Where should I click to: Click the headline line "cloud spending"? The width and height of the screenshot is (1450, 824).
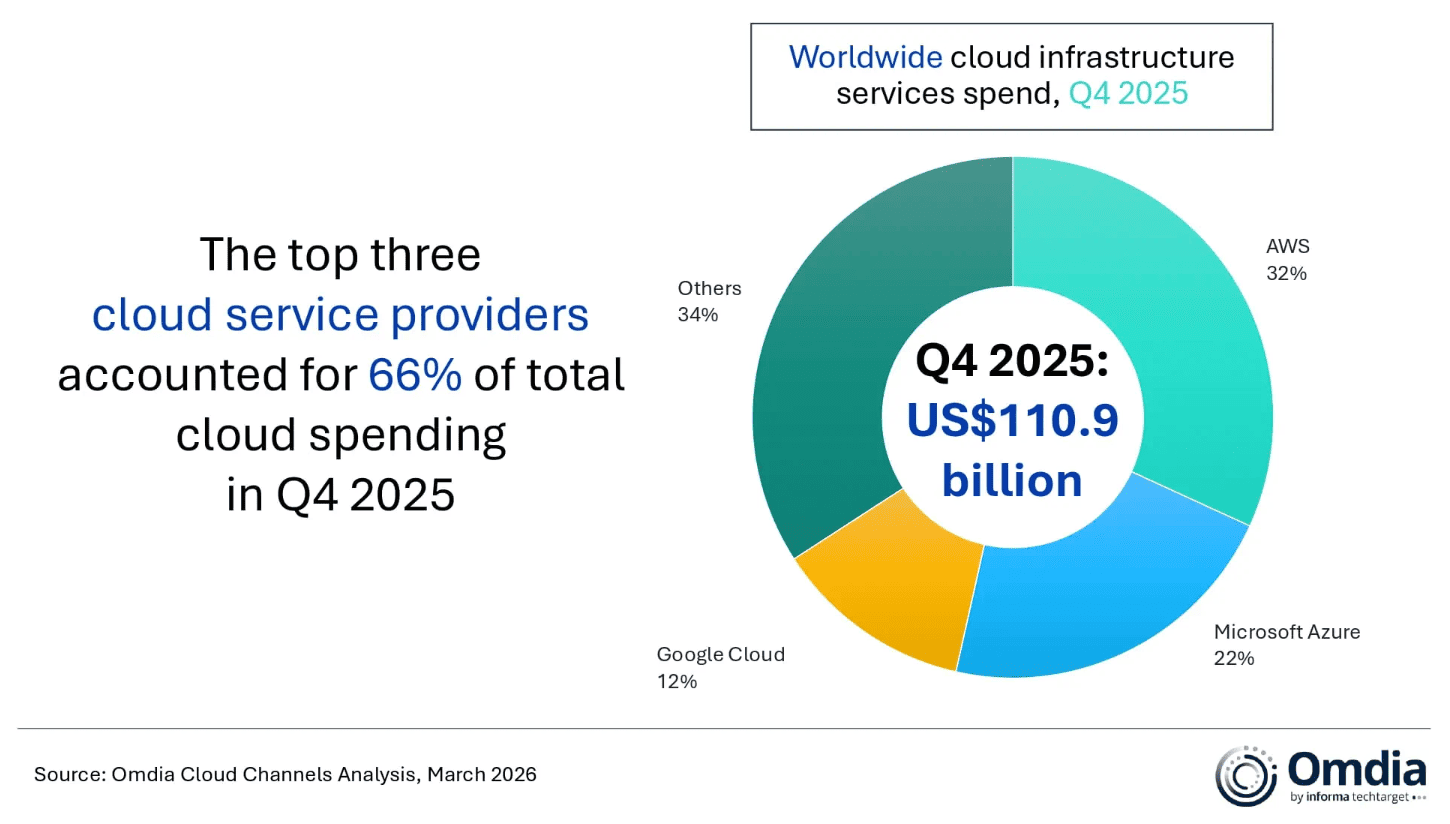pyautogui.click(x=340, y=435)
